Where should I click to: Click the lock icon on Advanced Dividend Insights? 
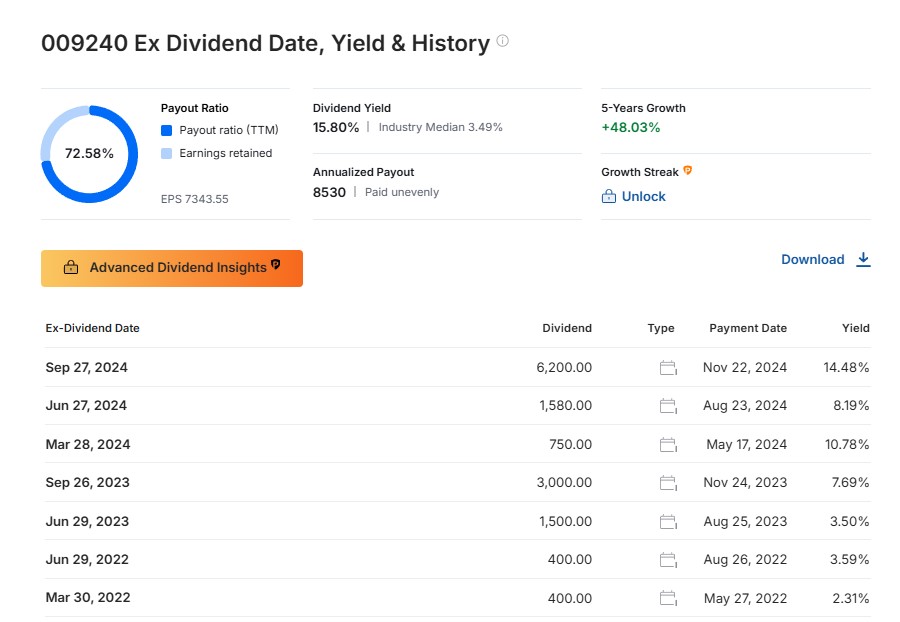coord(71,267)
